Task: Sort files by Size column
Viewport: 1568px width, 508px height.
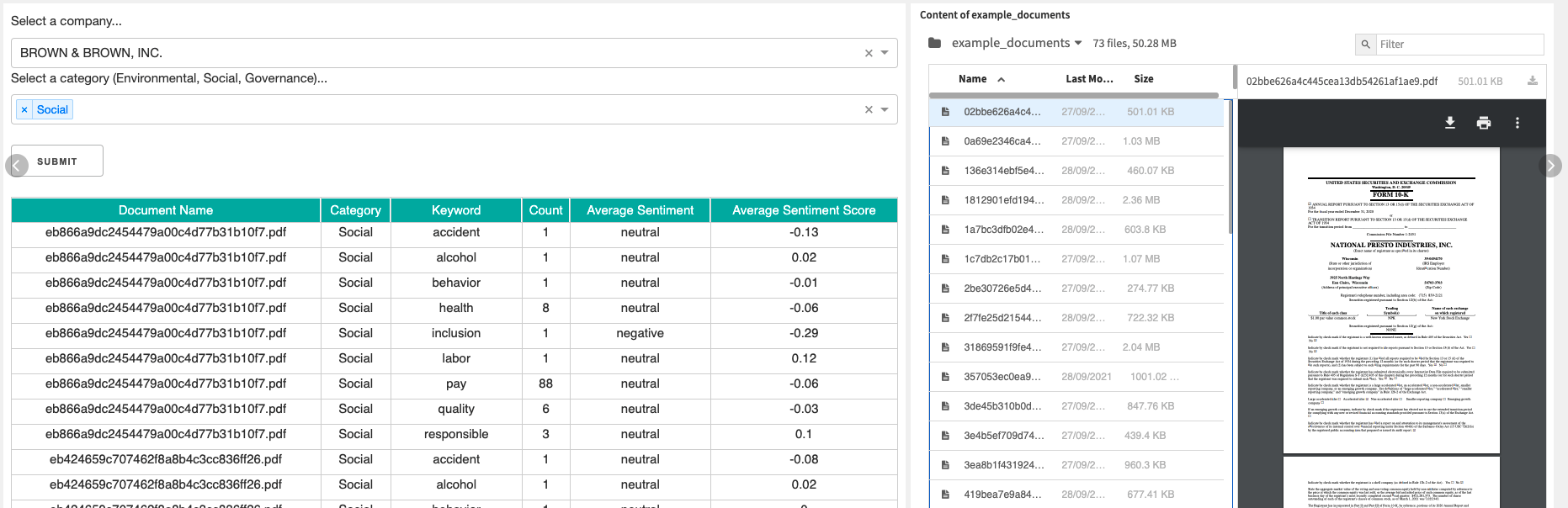Action: tap(1144, 79)
